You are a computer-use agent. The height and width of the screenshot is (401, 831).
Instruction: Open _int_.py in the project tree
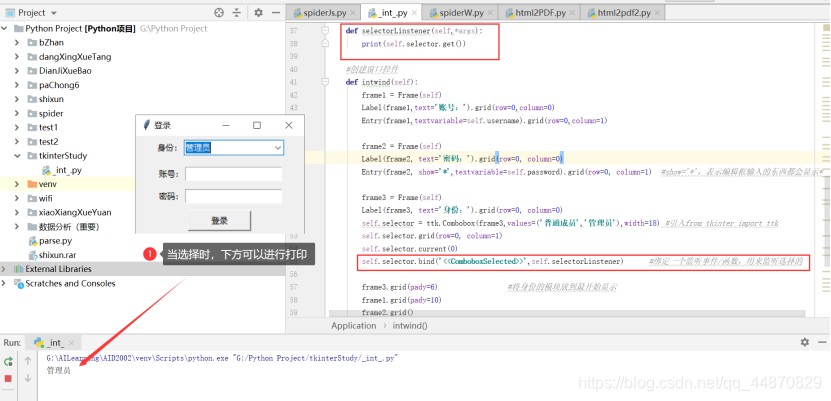67,170
